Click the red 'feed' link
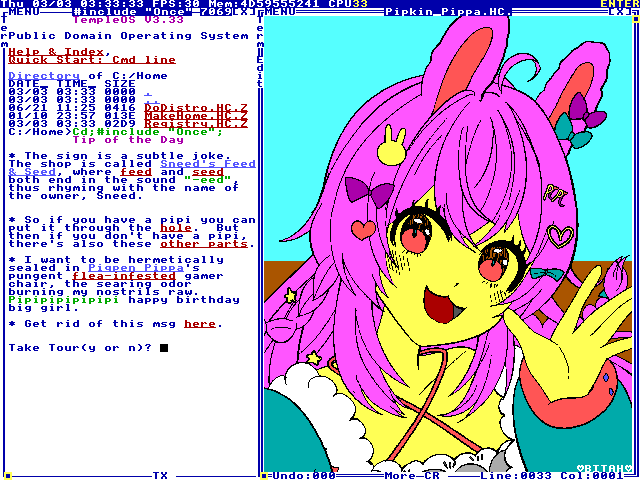The height and width of the screenshot is (480, 640). pos(136,172)
